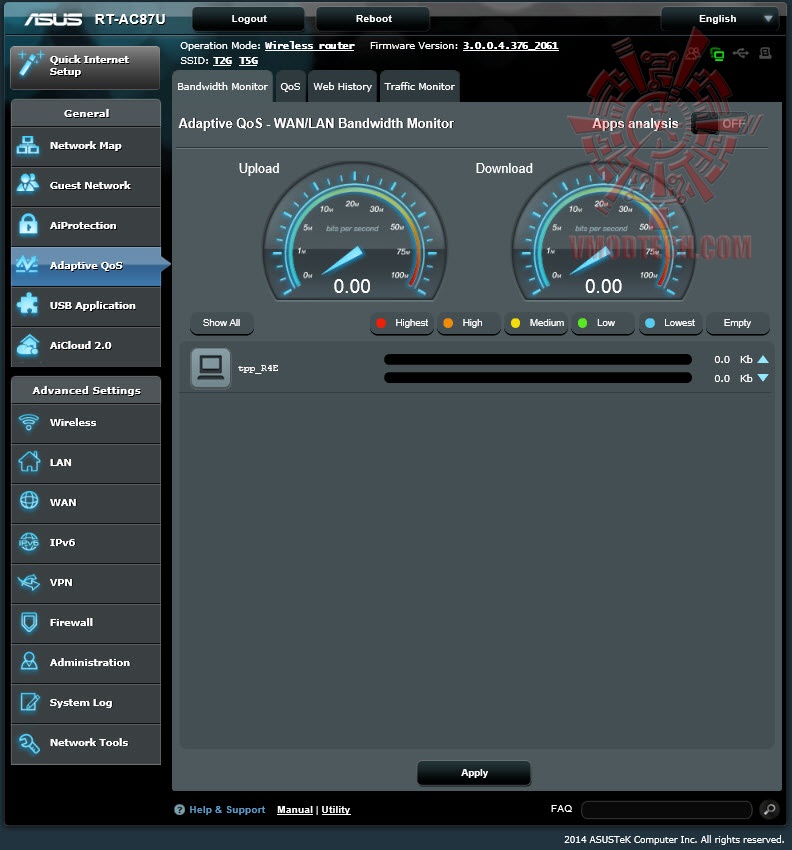Click the tpp_R4E laptop device icon
792x850 pixels.
[x=210, y=367]
